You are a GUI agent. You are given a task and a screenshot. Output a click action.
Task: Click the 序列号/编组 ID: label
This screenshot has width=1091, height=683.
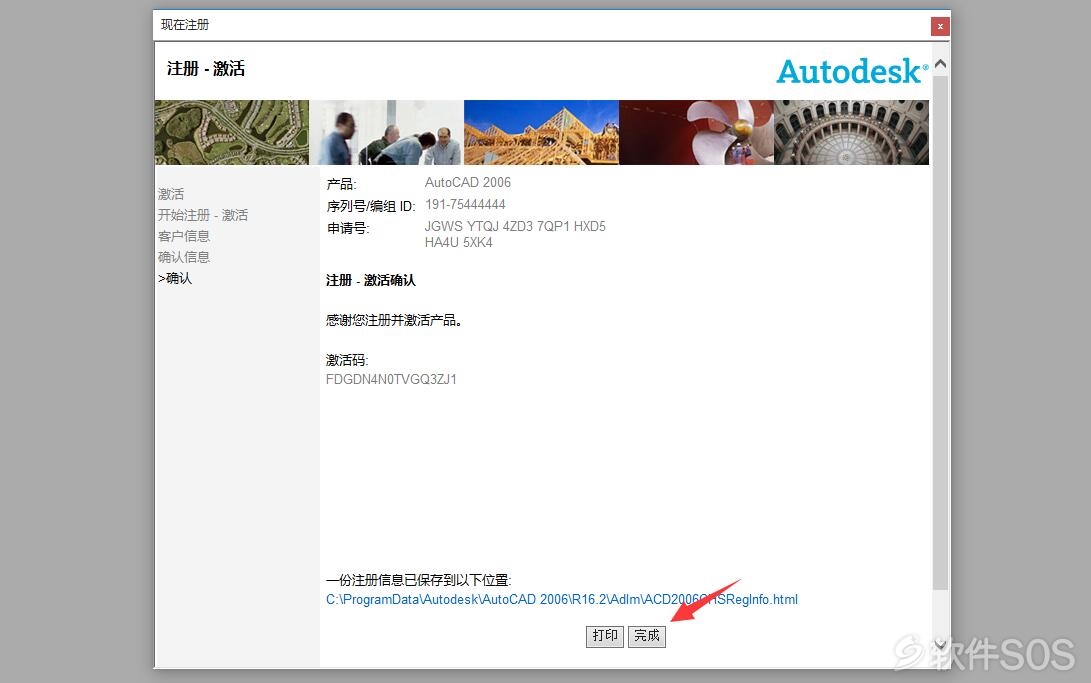(371, 206)
